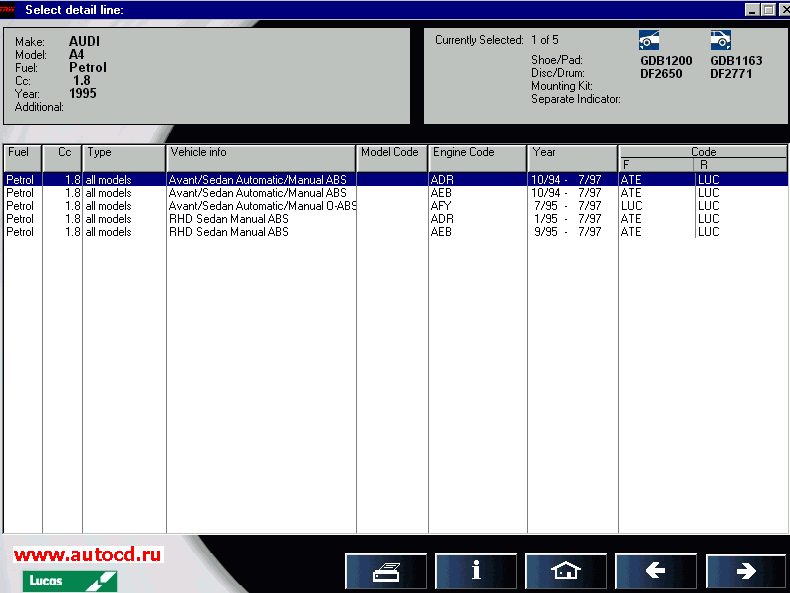790x593 pixels.
Task: Click the Mounting Kit label
Action: (x=562, y=86)
